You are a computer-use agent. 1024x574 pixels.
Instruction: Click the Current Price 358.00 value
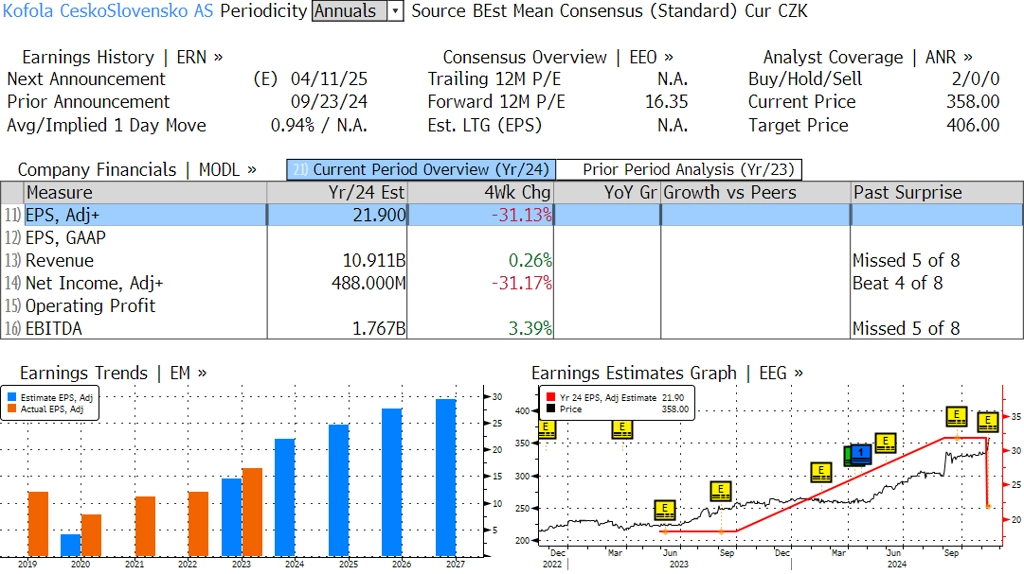click(x=973, y=102)
